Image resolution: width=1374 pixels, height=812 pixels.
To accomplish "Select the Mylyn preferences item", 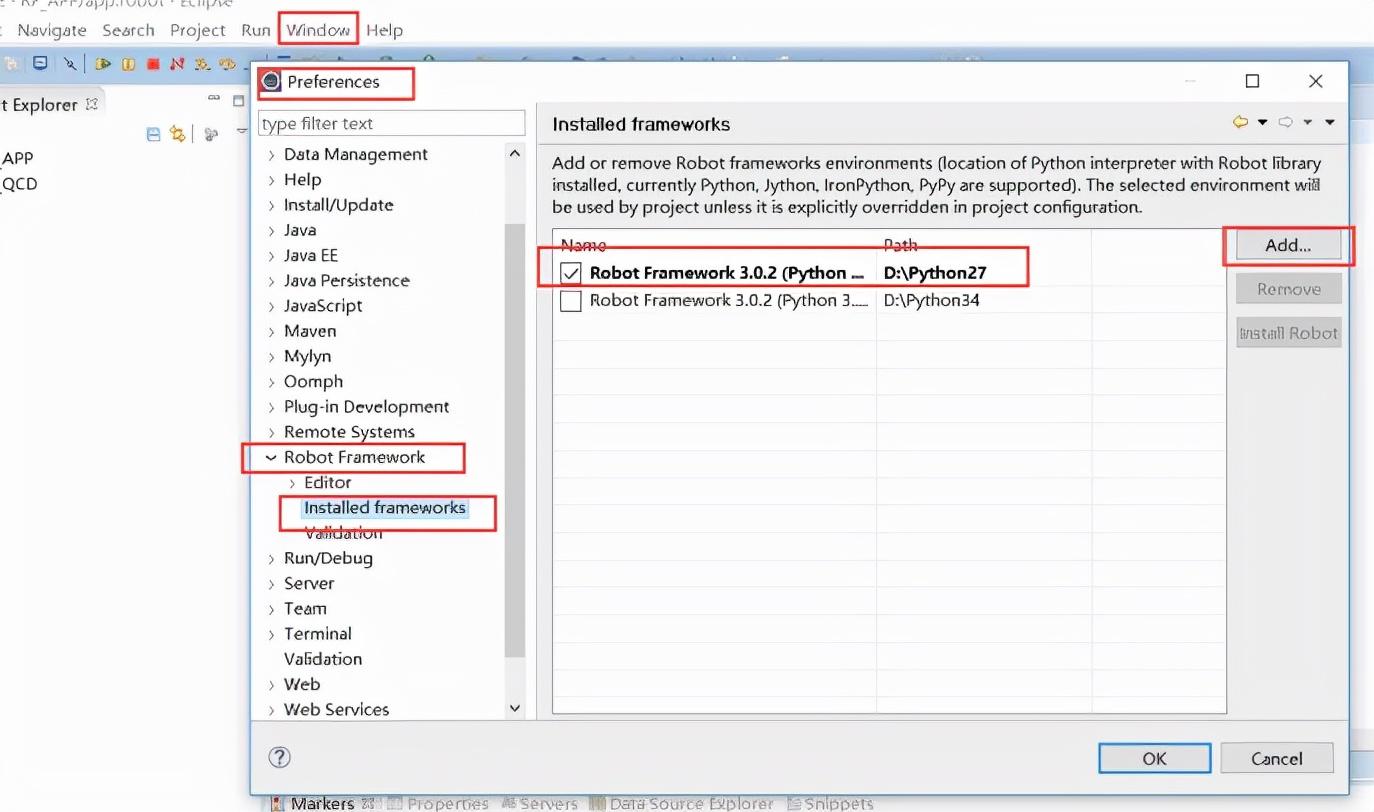I will (307, 356).
